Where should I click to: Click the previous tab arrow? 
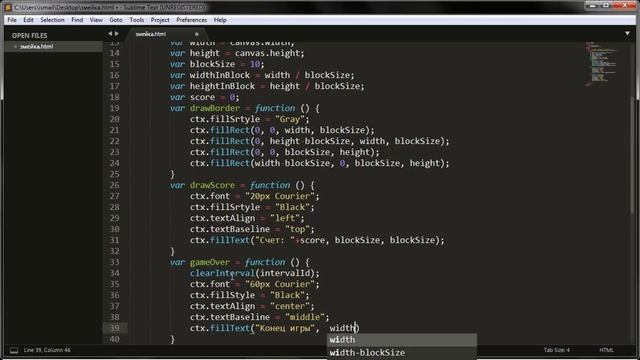tap(110, 34)
